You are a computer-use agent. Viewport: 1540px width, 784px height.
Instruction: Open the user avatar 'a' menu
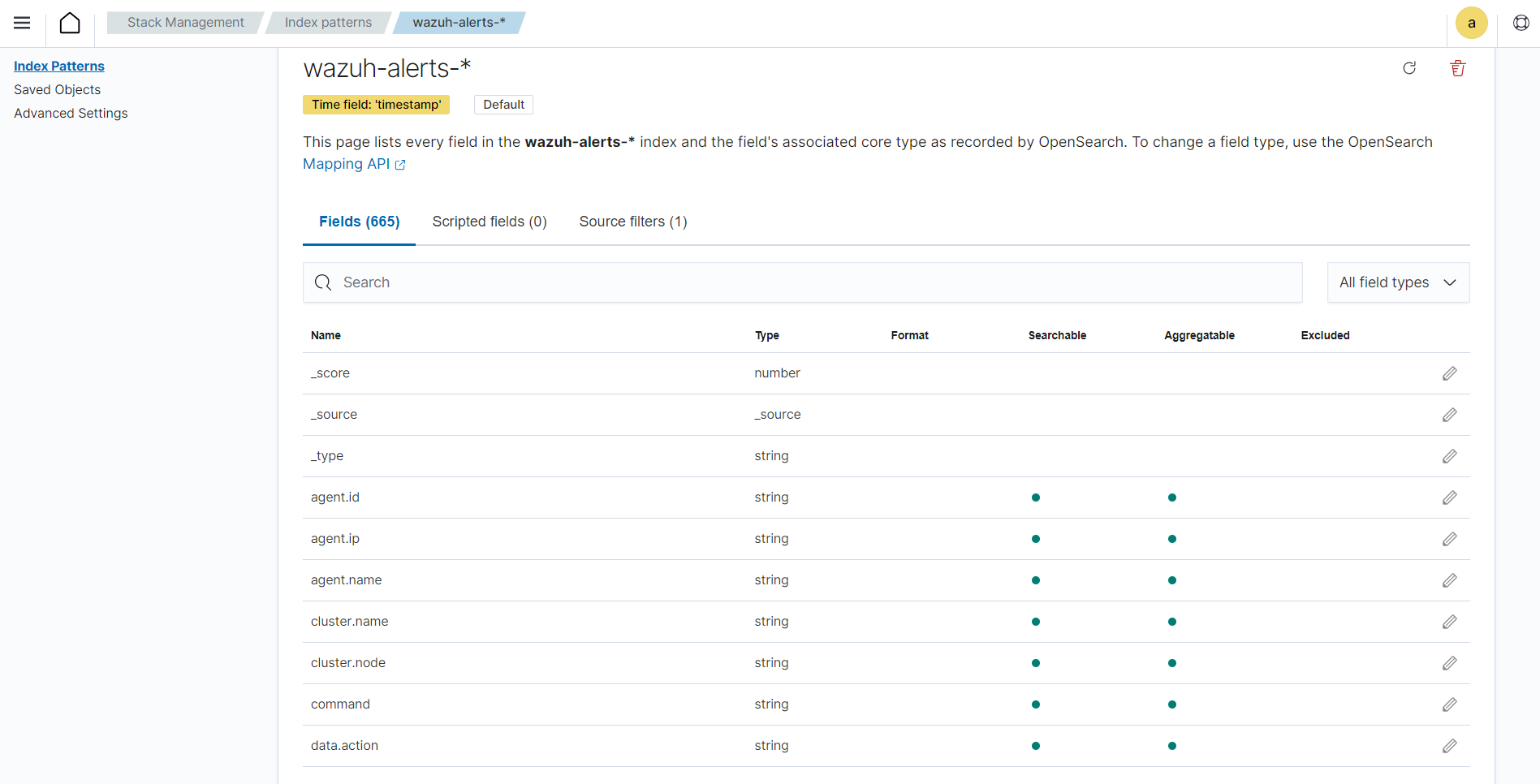coord(1471,23)
